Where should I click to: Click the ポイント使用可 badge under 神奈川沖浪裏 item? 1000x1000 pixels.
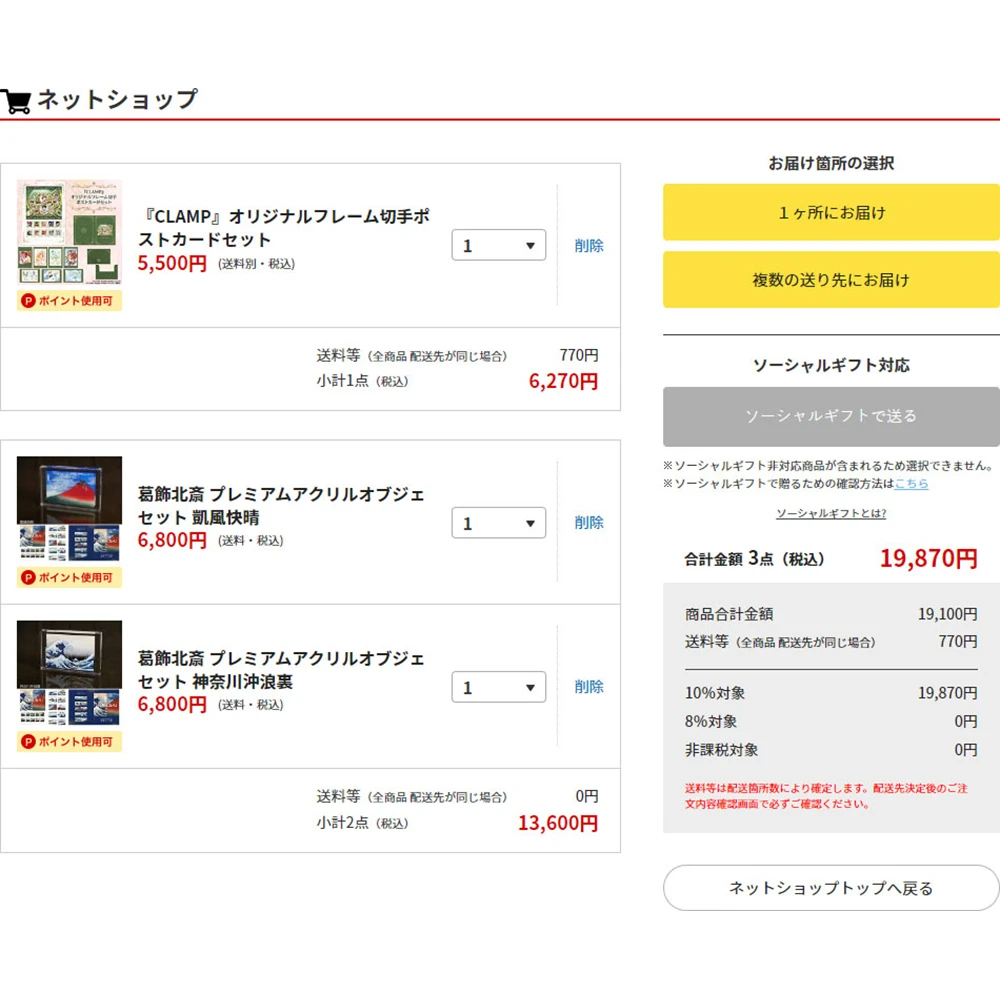coord(69,742)
